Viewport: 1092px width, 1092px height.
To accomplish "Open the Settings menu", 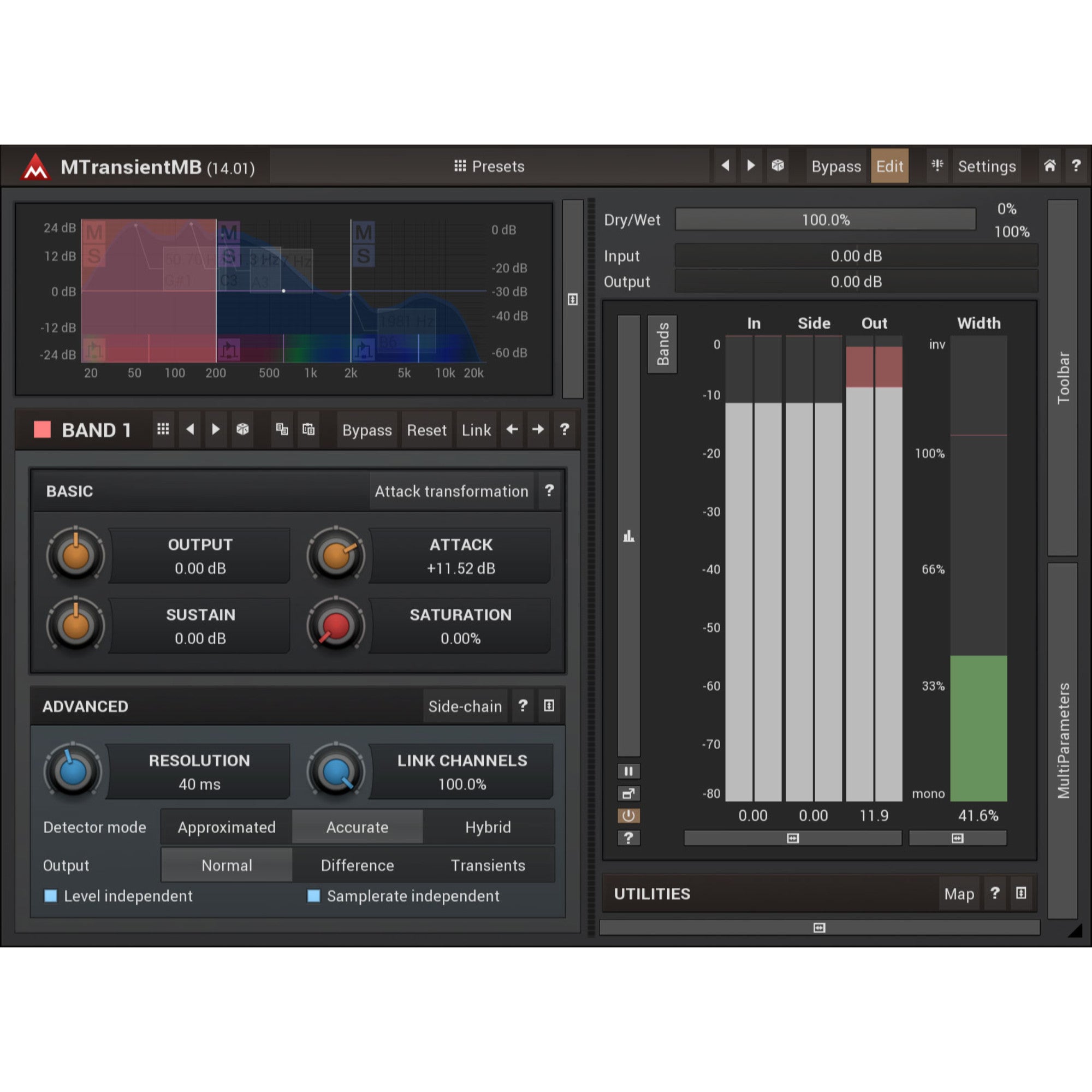I will pyautogui.click(x=987, y=166).
